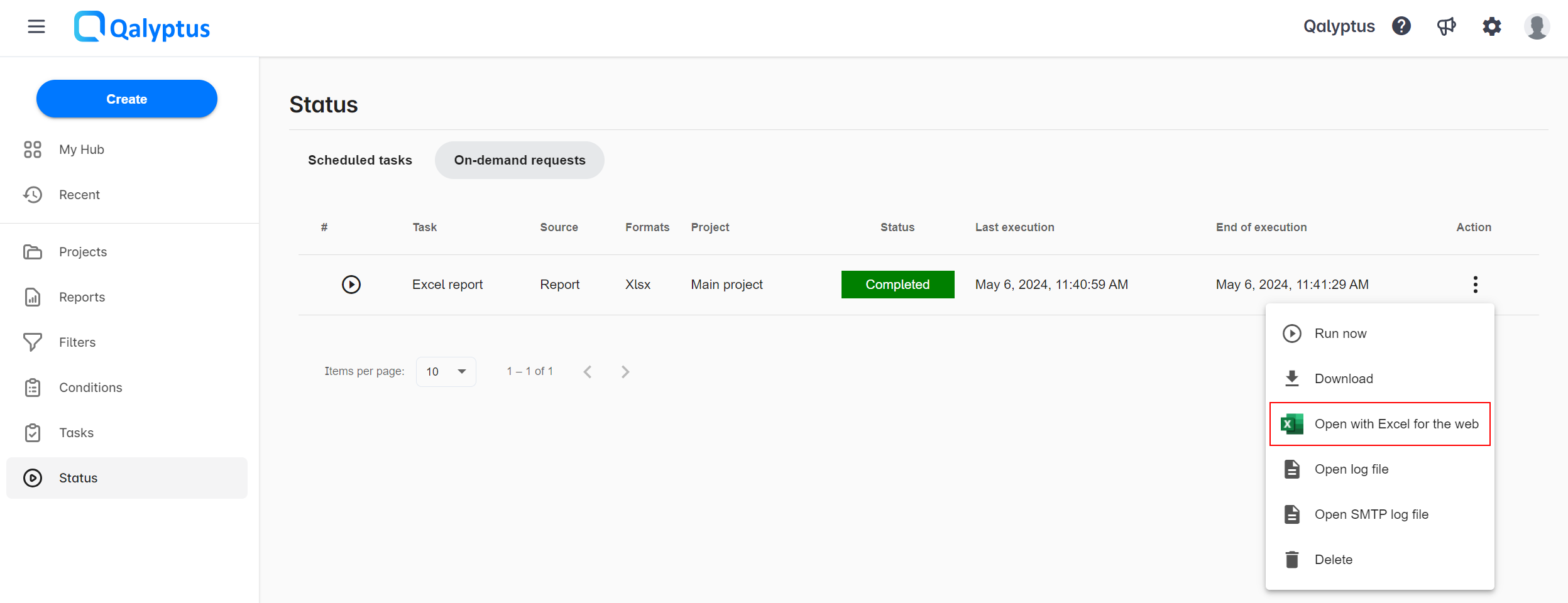Click the user profile avatar
Viewport: 1568px width, 603px height.
pyautogui.click(x=1537, y=26)
